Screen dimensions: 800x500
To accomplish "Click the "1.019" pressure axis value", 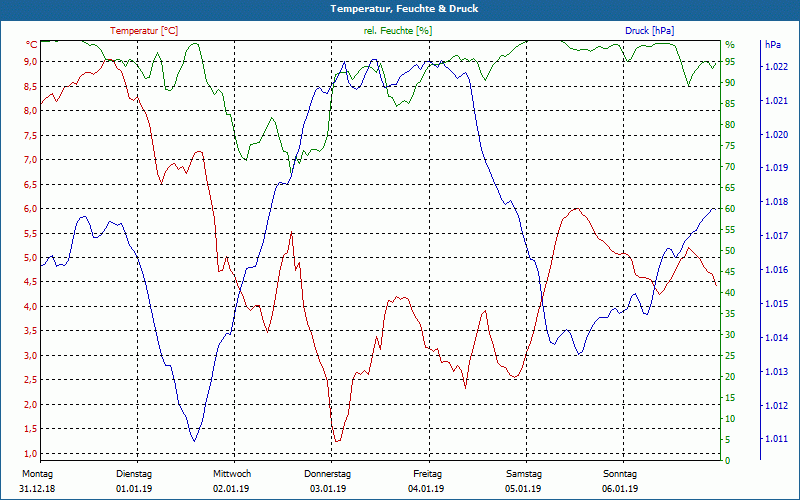I will pyautogui.click(x=775, y=168).
